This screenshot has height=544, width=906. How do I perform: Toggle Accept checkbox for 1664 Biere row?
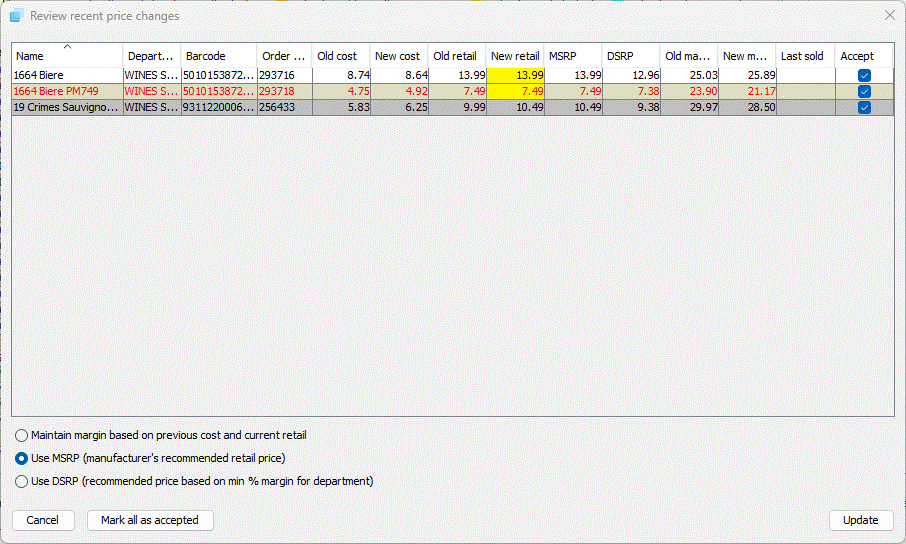click(x=864, y=75)
